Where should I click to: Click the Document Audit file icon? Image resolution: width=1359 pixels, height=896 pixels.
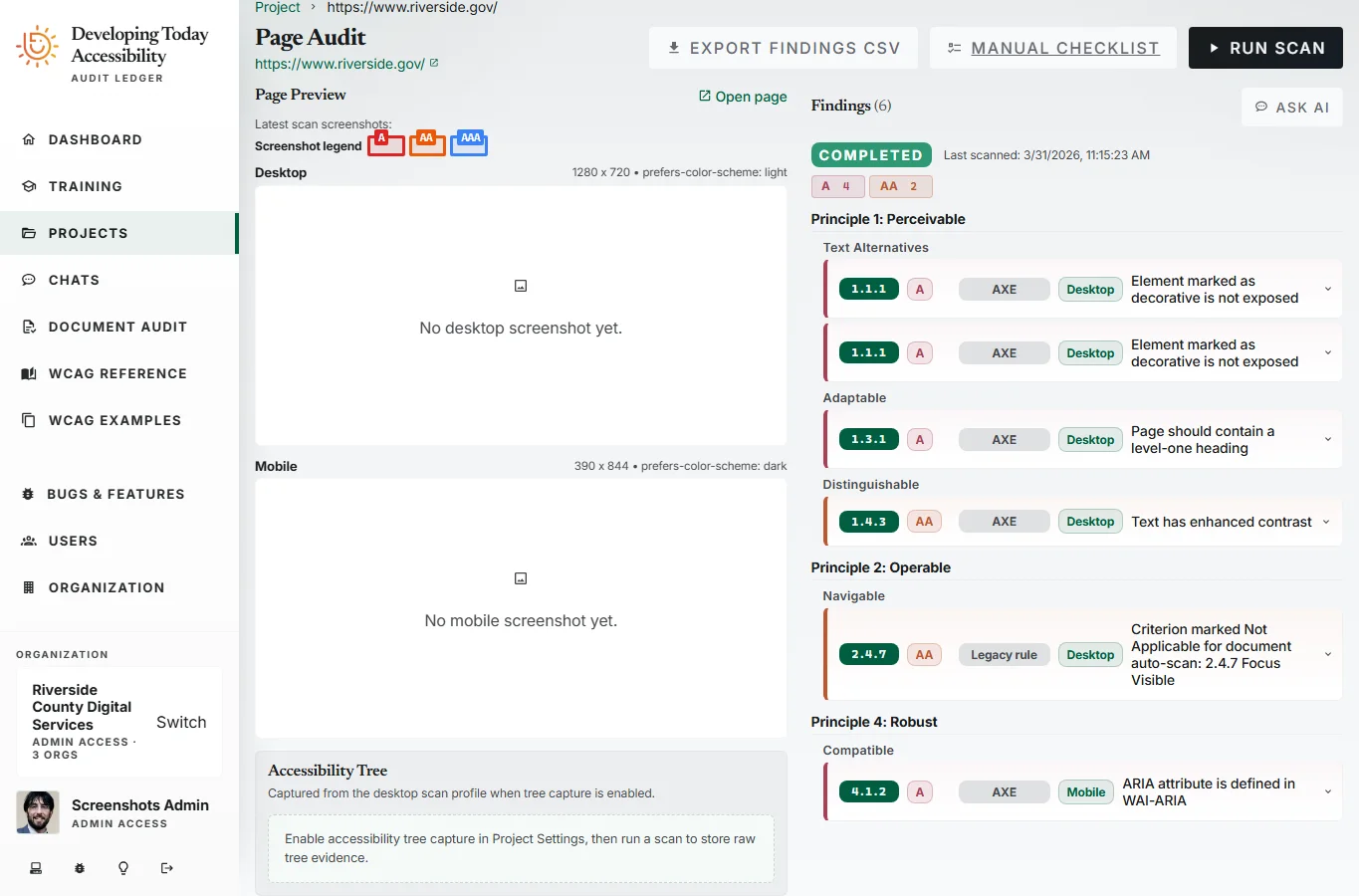[x=29, y=327]
